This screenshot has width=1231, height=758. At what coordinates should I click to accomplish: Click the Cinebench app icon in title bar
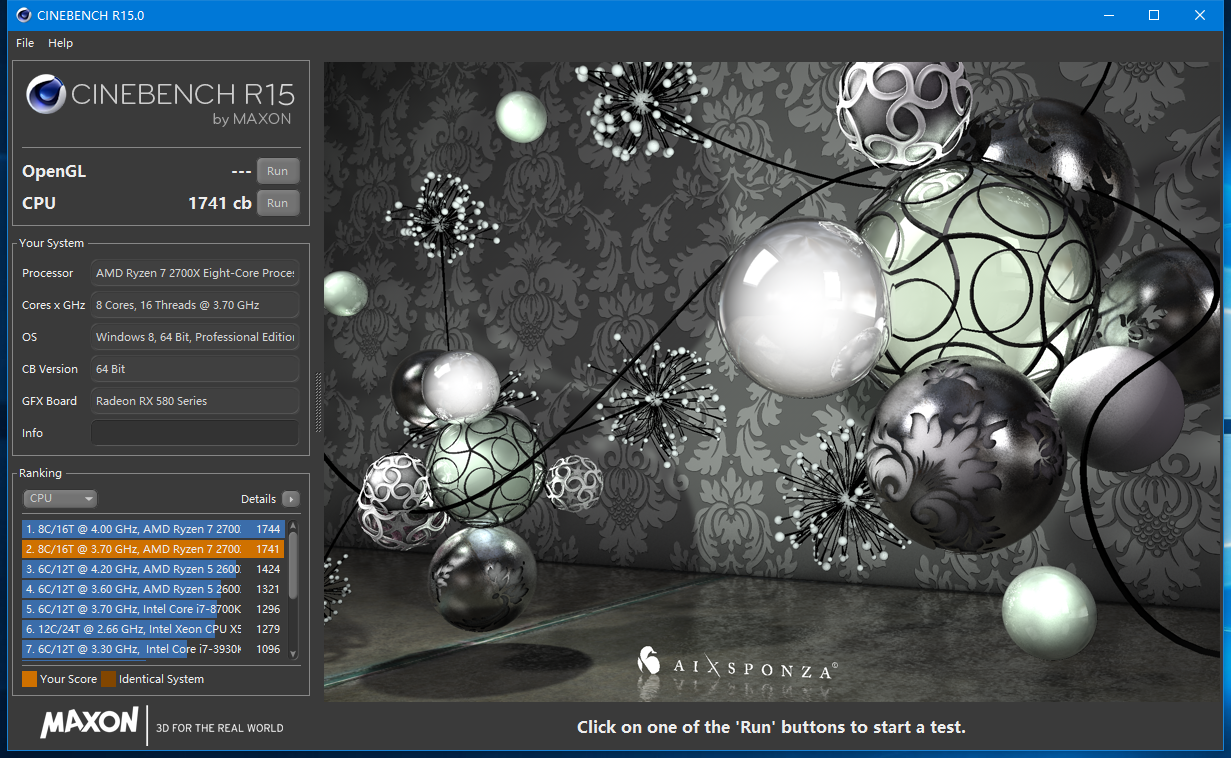click(22, 15)
